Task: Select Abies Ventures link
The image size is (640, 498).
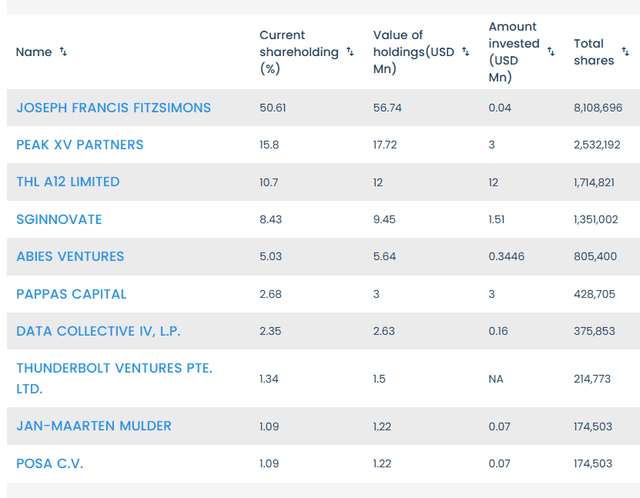Action: [70, 257]
